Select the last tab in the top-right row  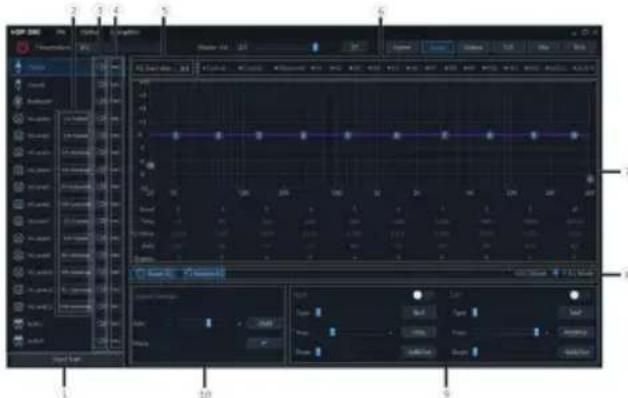[579, 47]
